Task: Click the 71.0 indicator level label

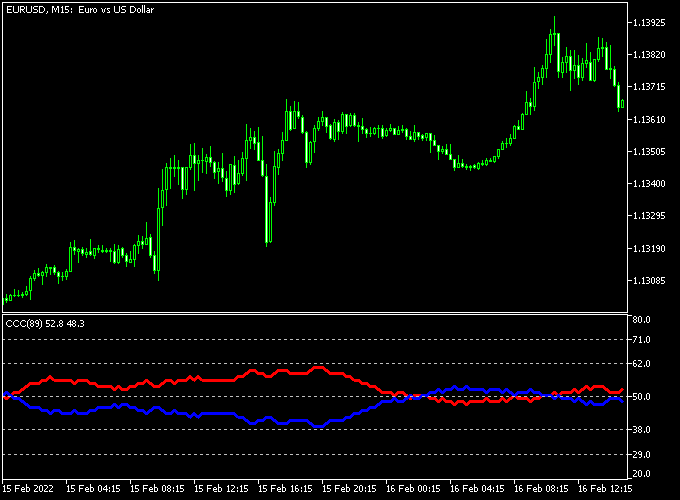Action: [641, 340]
